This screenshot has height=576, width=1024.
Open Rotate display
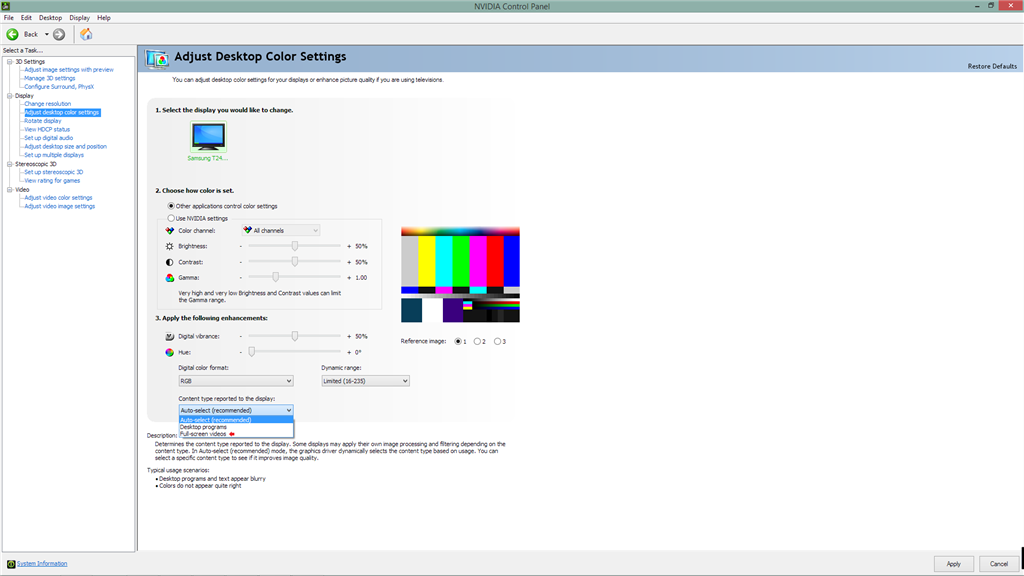click(x=42, y=121)
